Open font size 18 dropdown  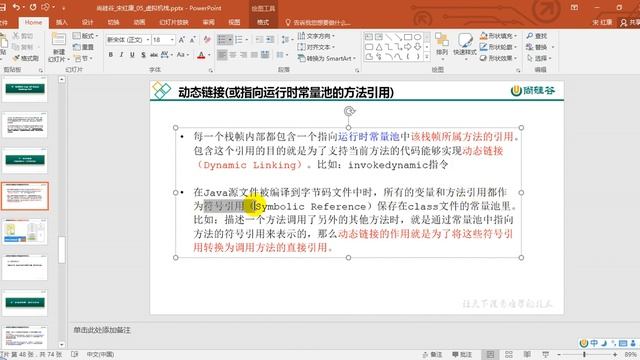coord(172,40)
